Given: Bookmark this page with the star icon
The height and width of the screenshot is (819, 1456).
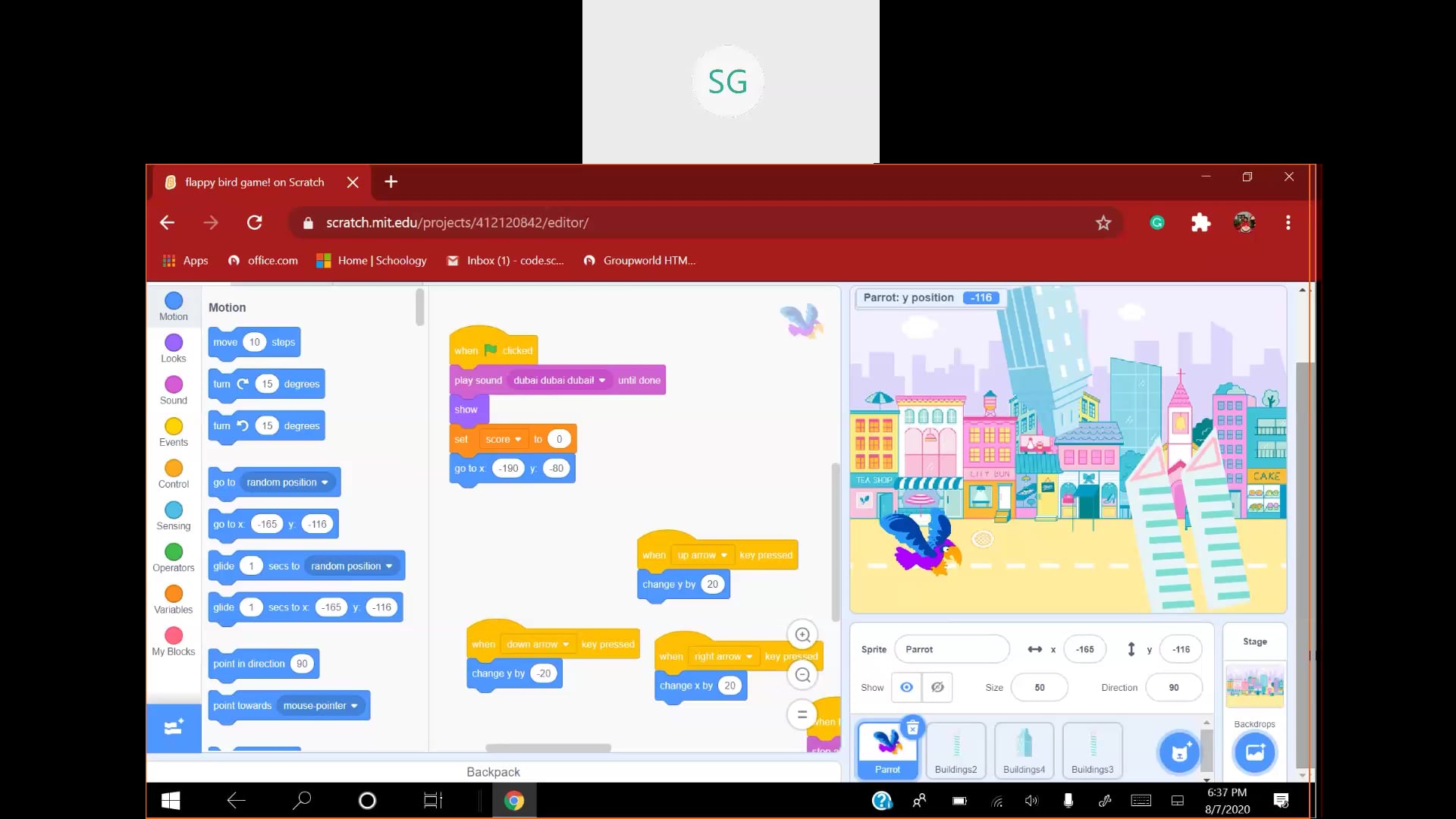Looking at the screenshot, I should click(x=1103, y=223).
